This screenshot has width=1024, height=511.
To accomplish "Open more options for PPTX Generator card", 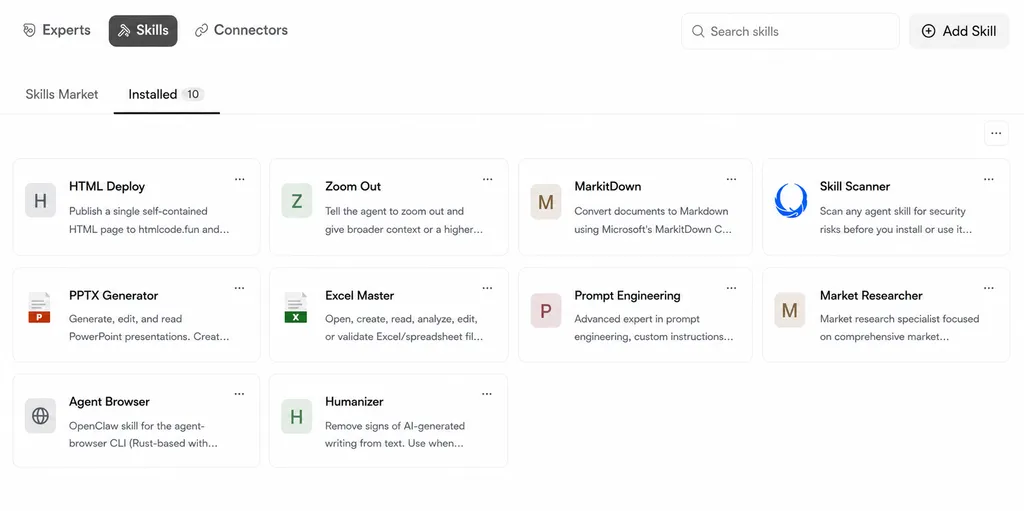I will click(240, 288).
